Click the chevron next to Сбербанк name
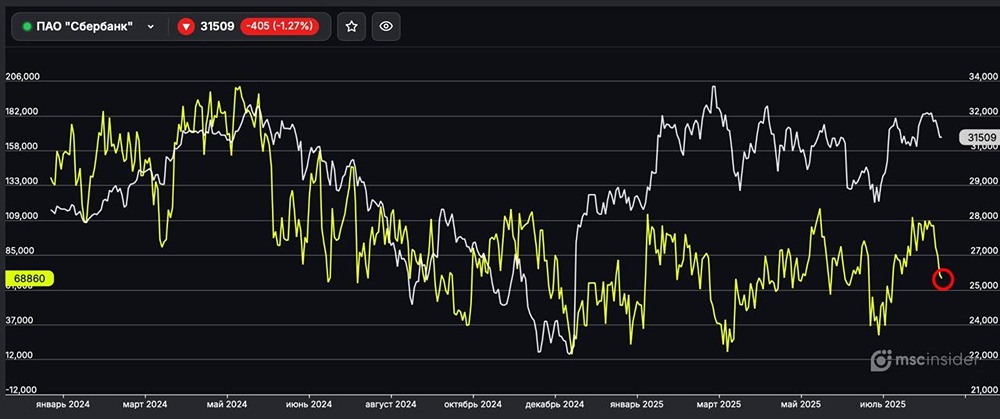The width and height of the screenshot is (1000, 419). click(151, 27)
